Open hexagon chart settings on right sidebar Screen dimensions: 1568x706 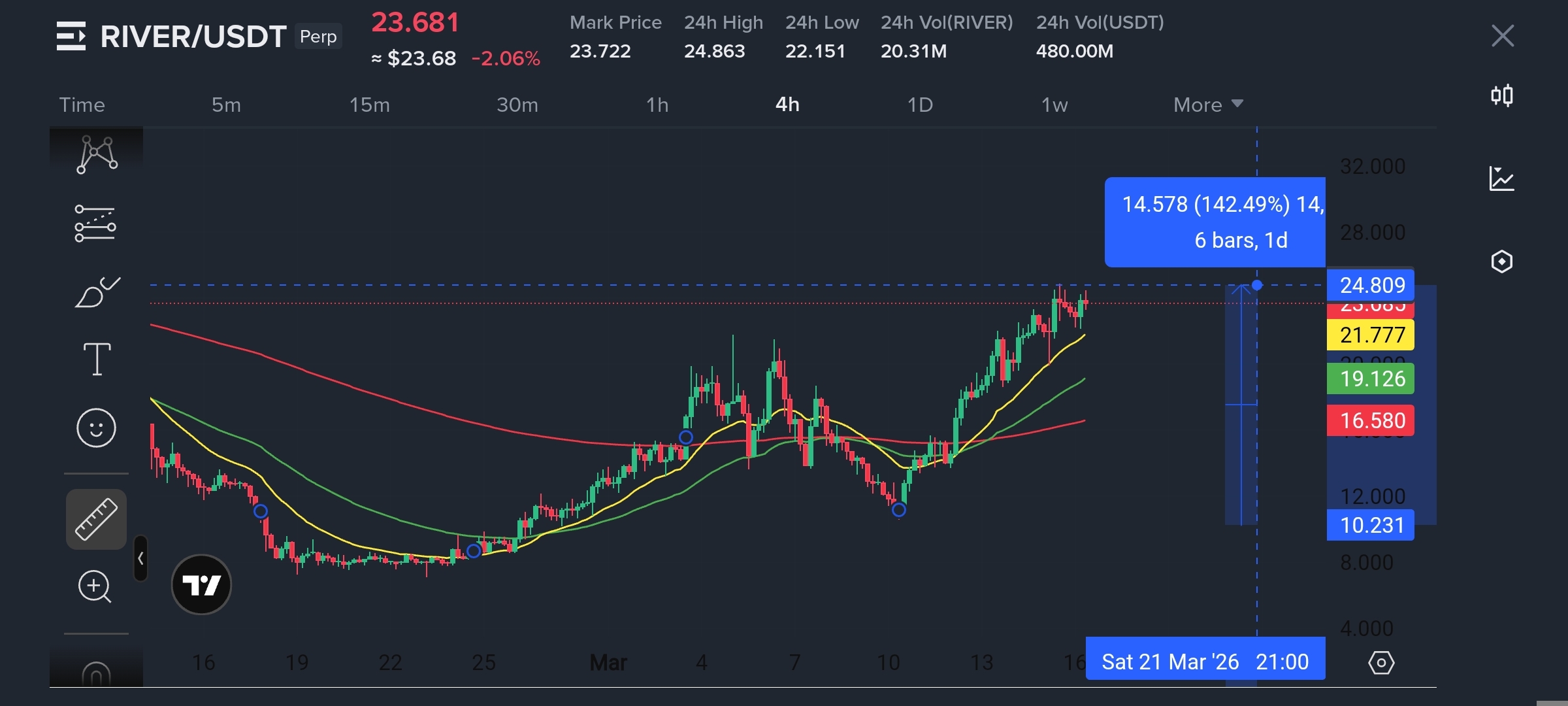[x=1501, y=261]
